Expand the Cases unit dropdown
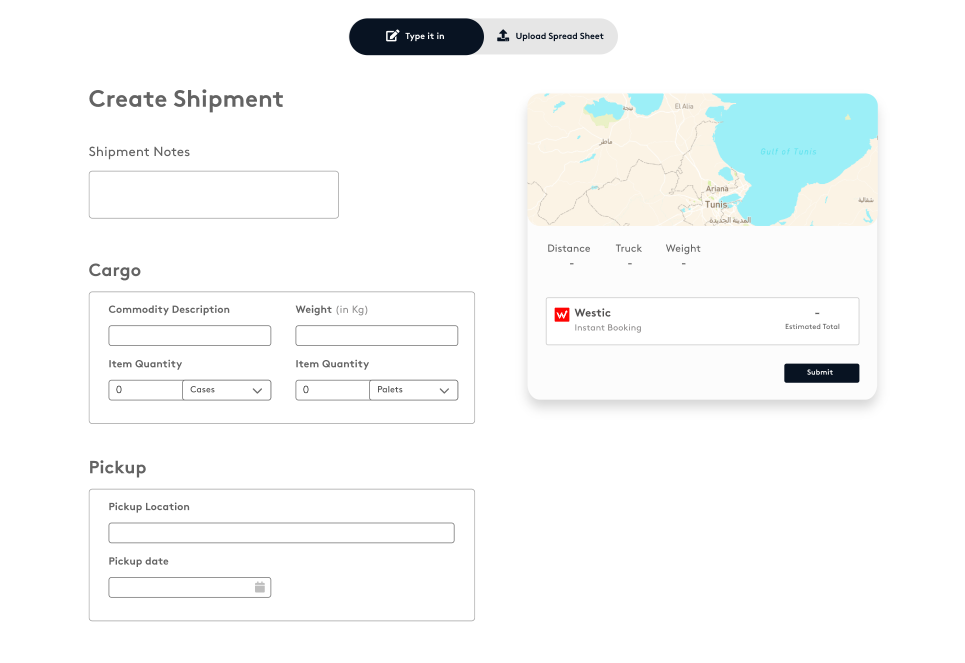 (226, 390)
